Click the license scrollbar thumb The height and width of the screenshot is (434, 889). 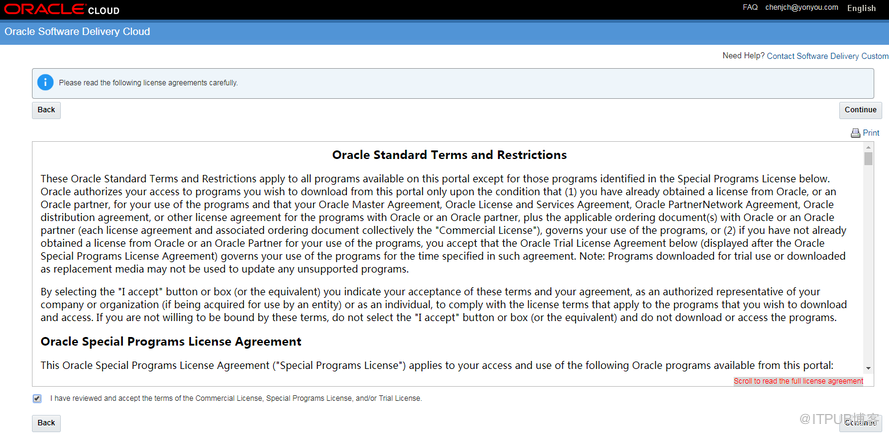(x=868, y=158)
